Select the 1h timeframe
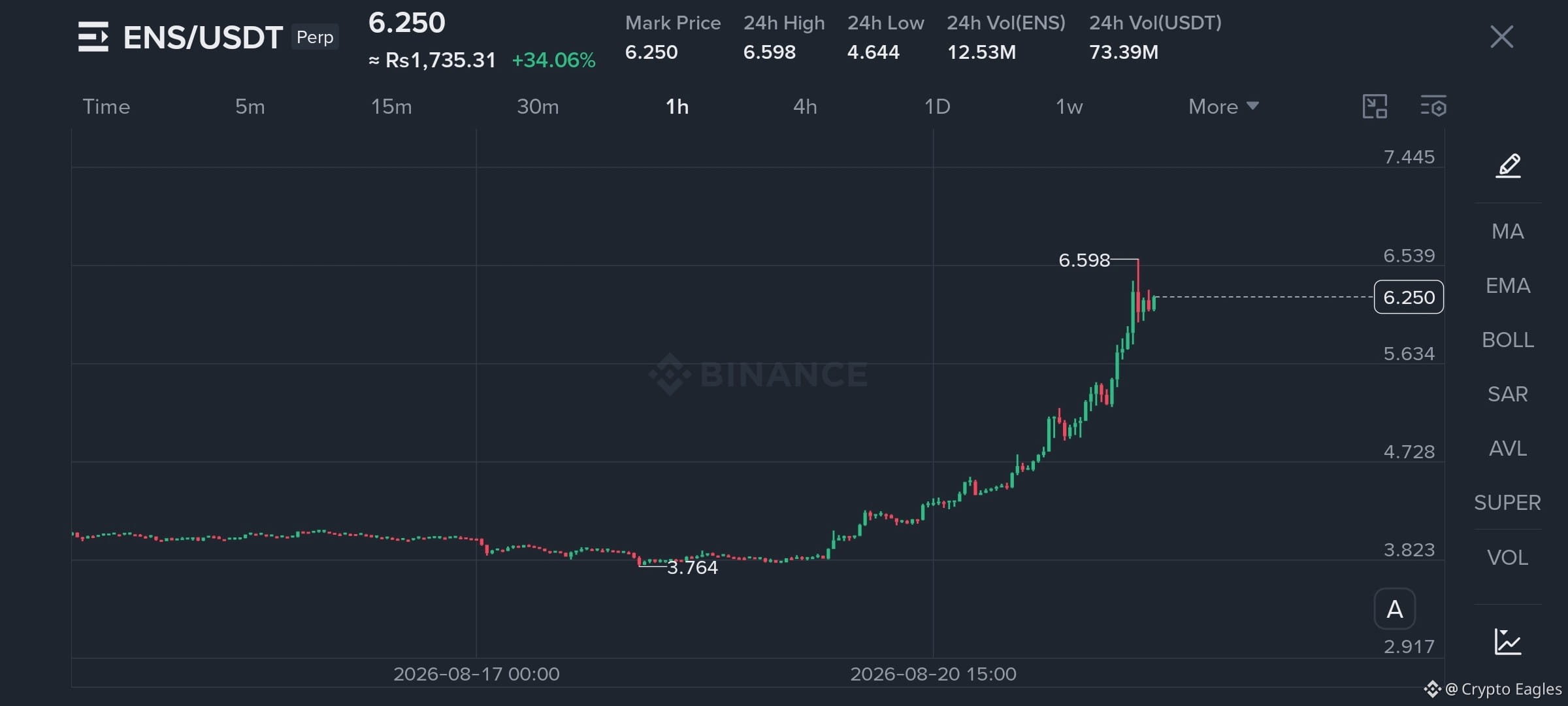Image resolution: width=1568 pixels, height=706 pixels. pyautogui.click(x=677, y=107)
